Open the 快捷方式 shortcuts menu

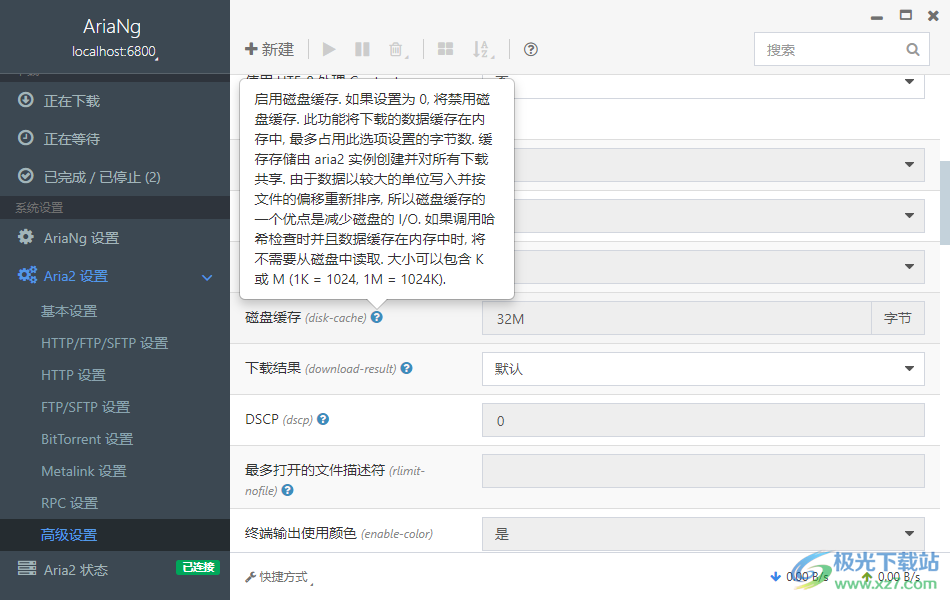[x=279, y=577]
